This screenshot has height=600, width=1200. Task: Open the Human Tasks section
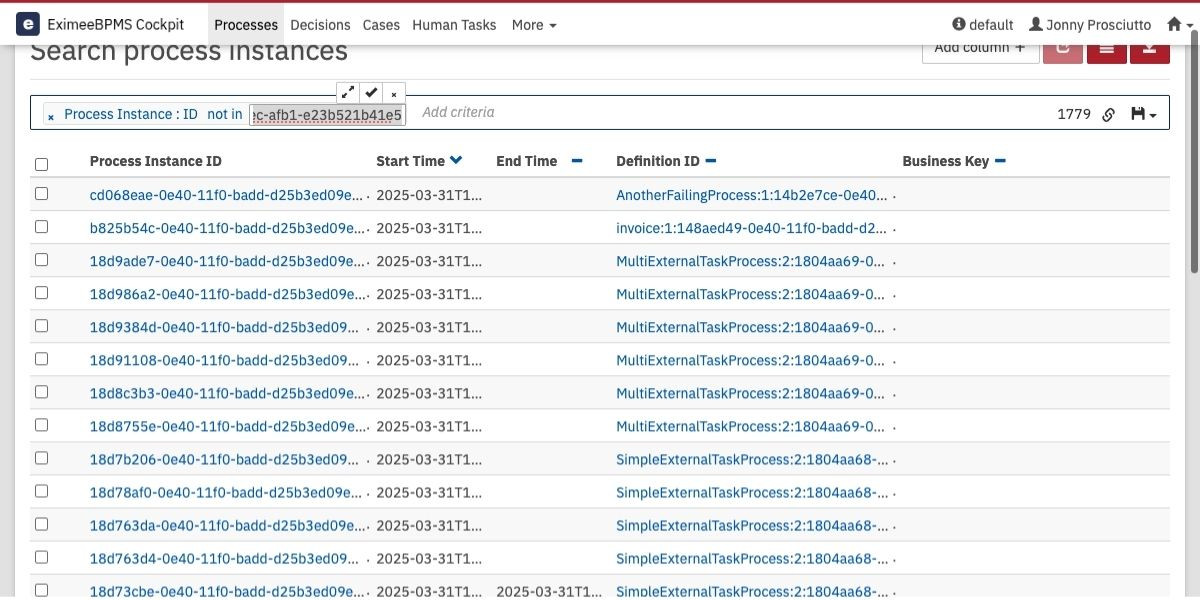tap(454, 25)
